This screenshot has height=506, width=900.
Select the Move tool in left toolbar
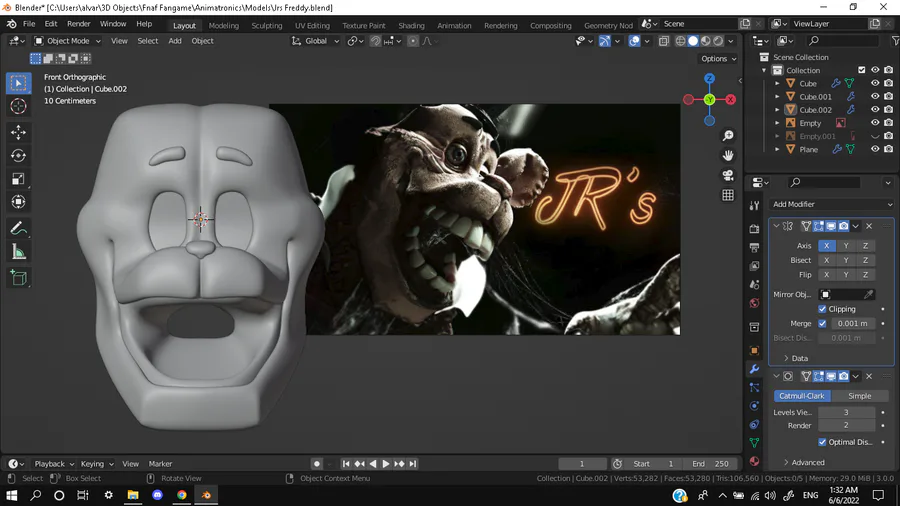[18, 132]
